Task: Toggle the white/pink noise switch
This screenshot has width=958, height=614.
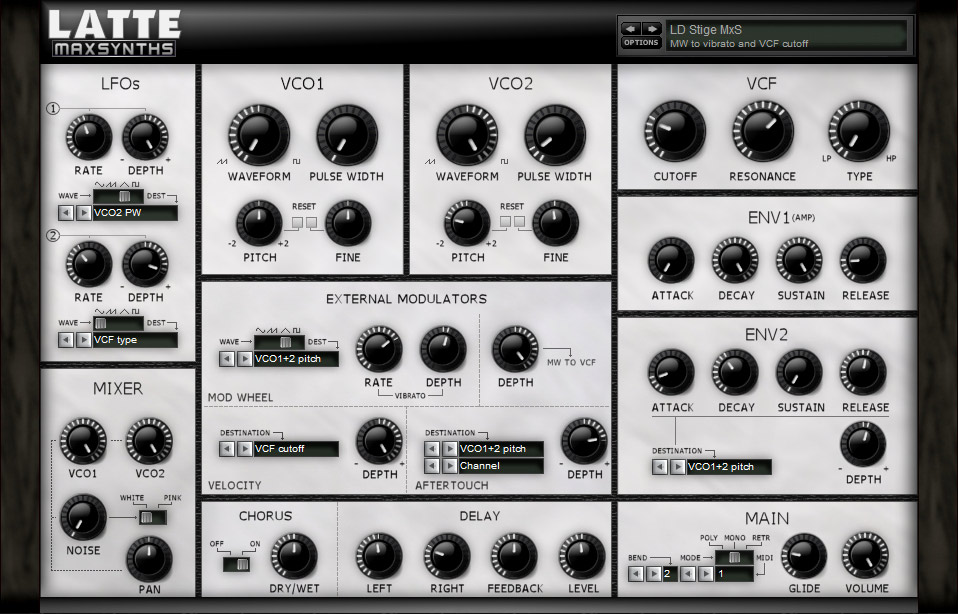Action: coord(152,517)
